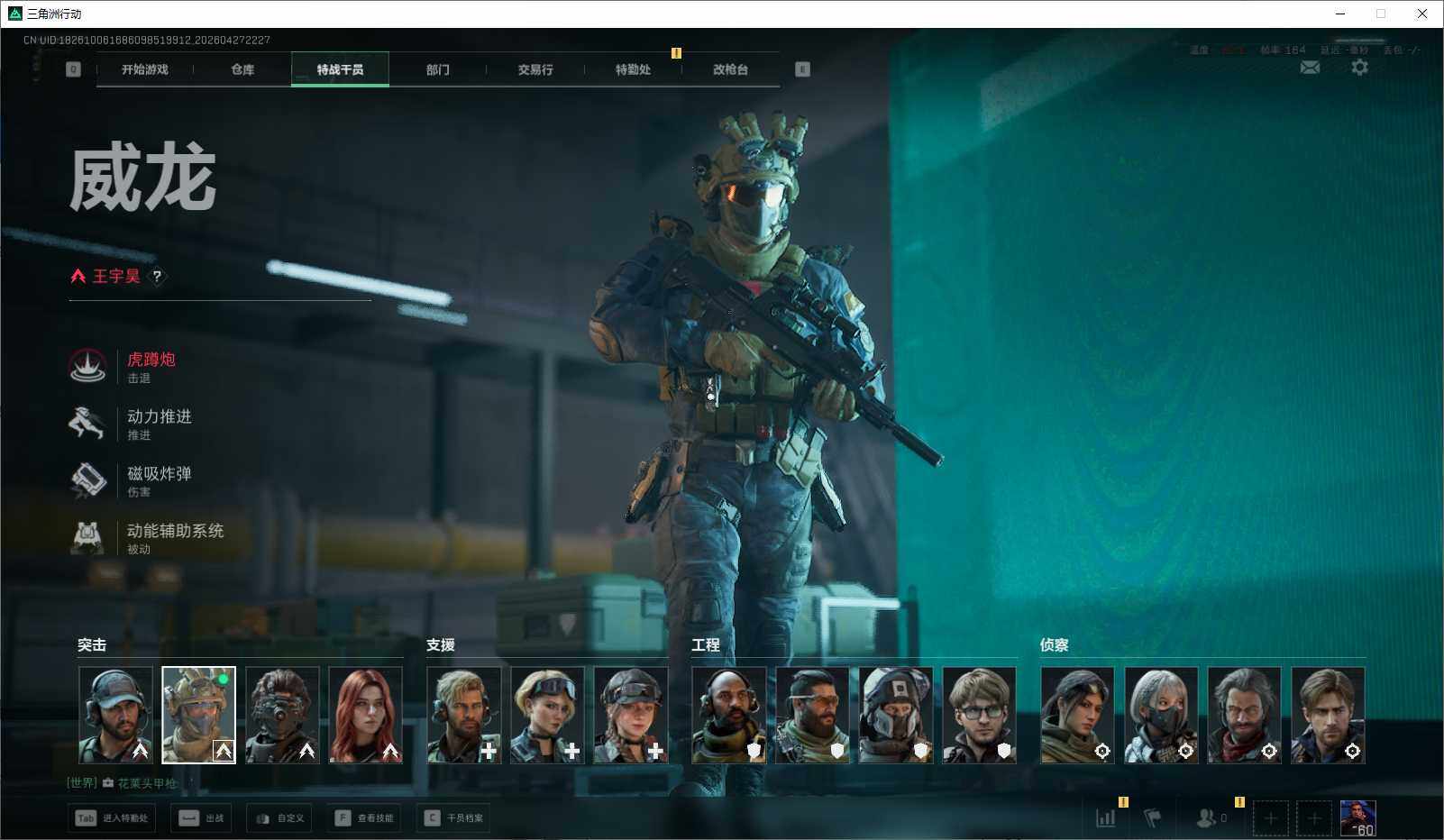Switch to the 仓库 tab
This screenshot has height=840, width=1444.
pos(242,69)
